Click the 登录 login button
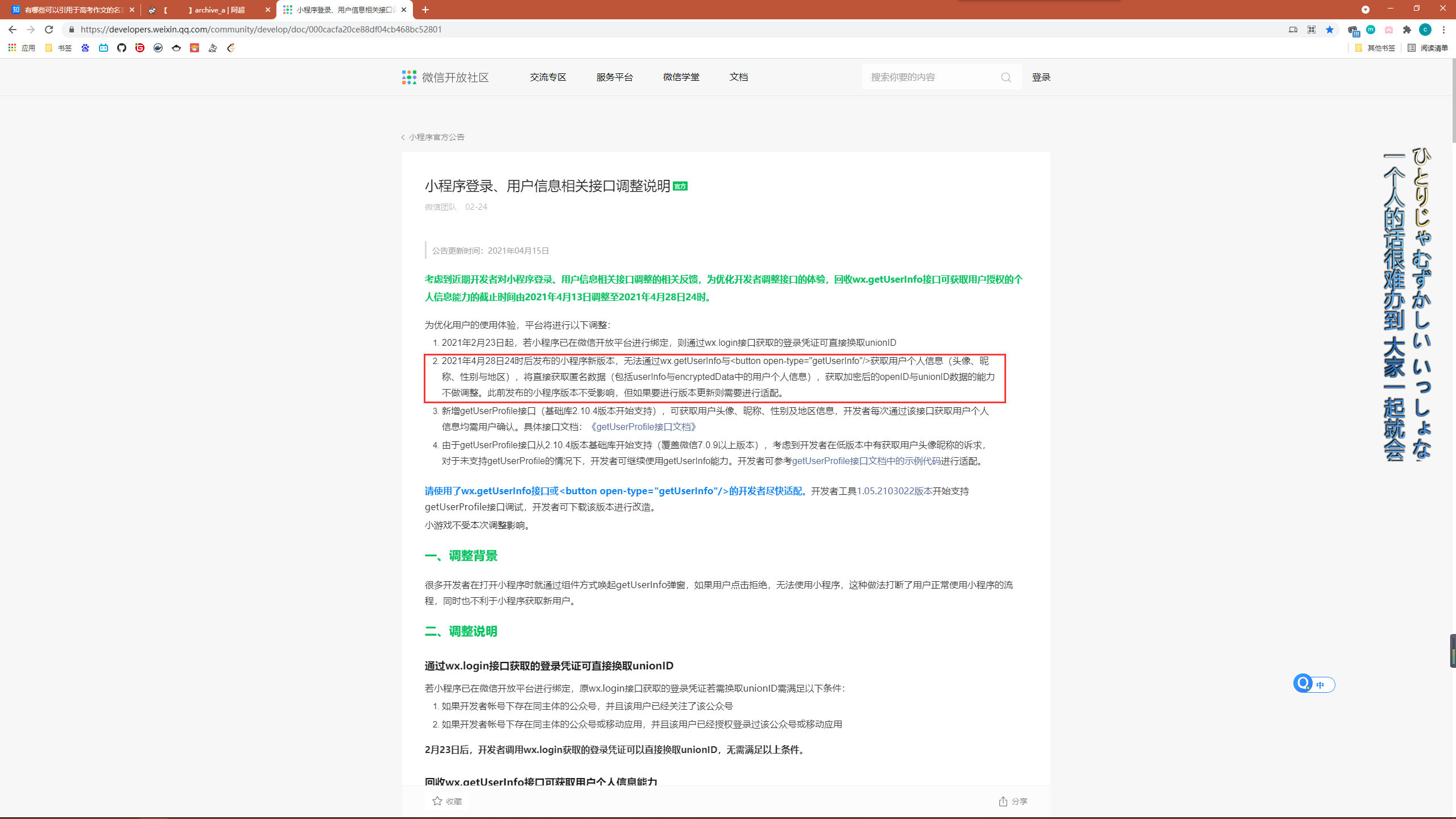1456x819 pixels. point(1041,77)
